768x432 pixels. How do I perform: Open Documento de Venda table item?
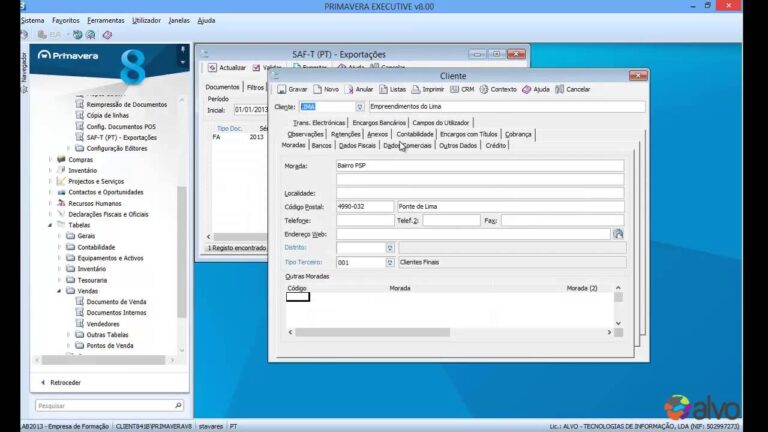116,302
